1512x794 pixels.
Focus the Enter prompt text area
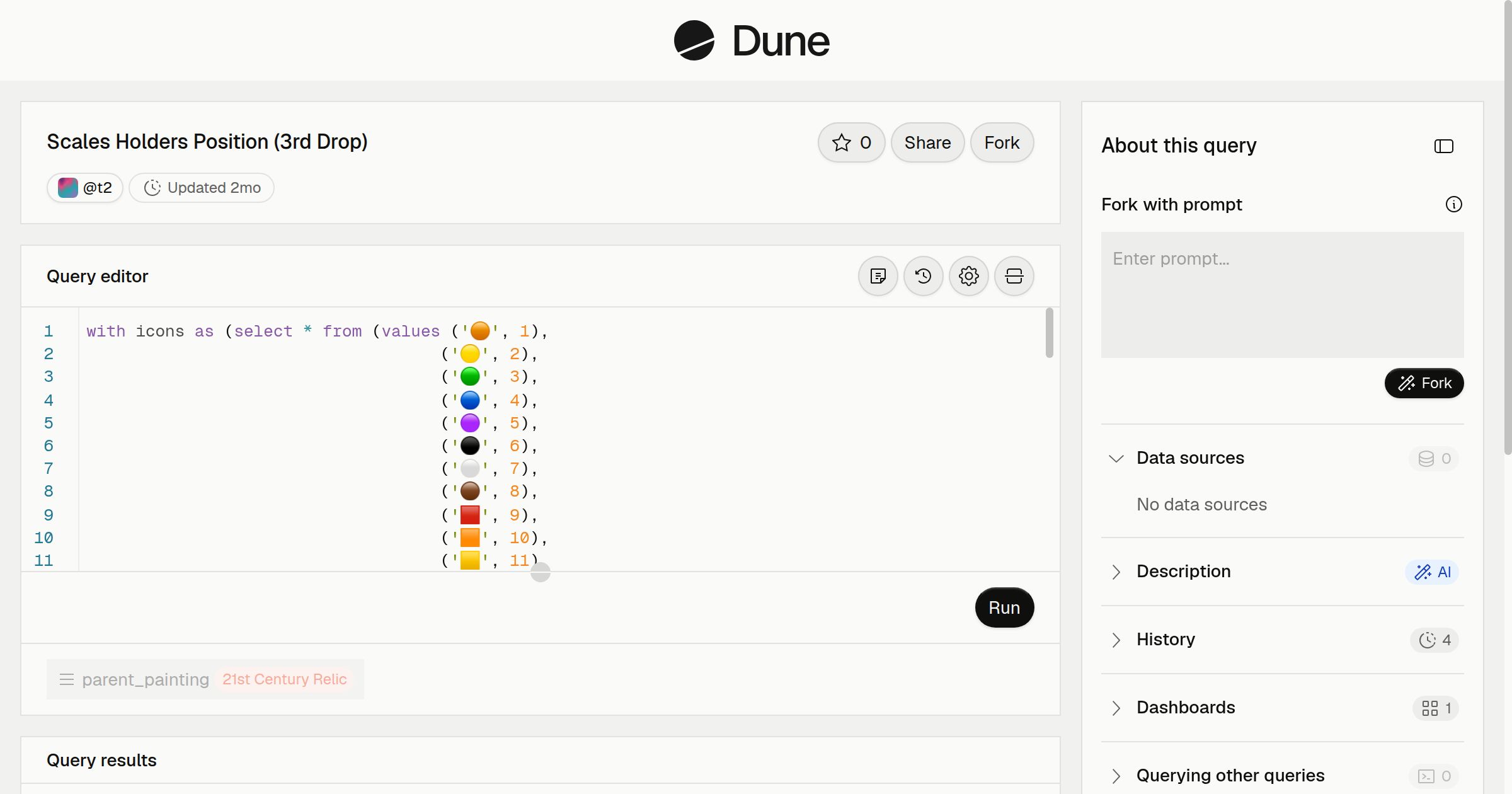coord(1283,295)
